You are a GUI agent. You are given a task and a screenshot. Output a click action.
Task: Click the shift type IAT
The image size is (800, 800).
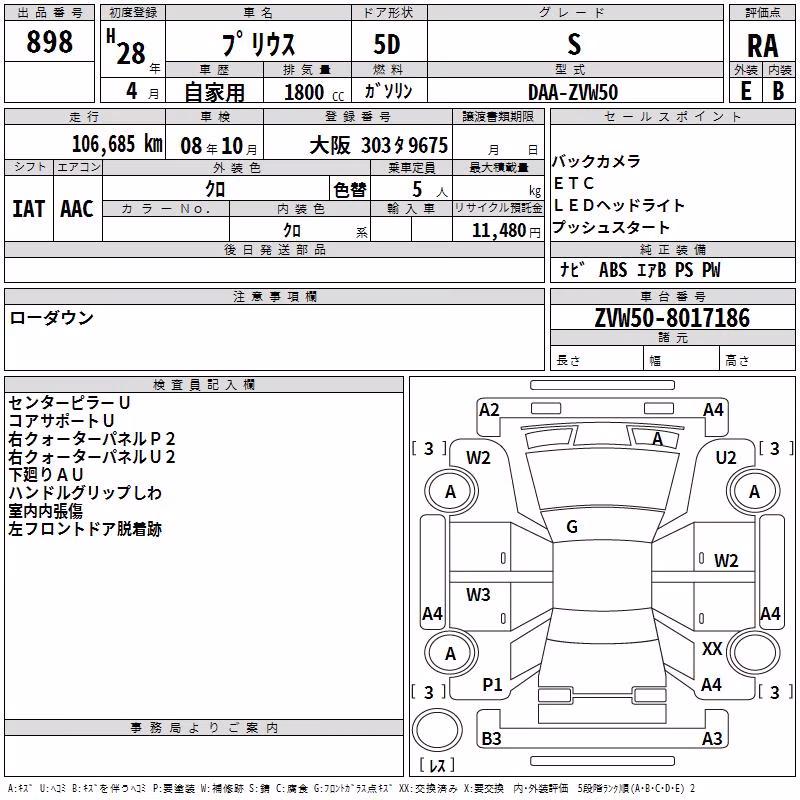click(29, 209)
